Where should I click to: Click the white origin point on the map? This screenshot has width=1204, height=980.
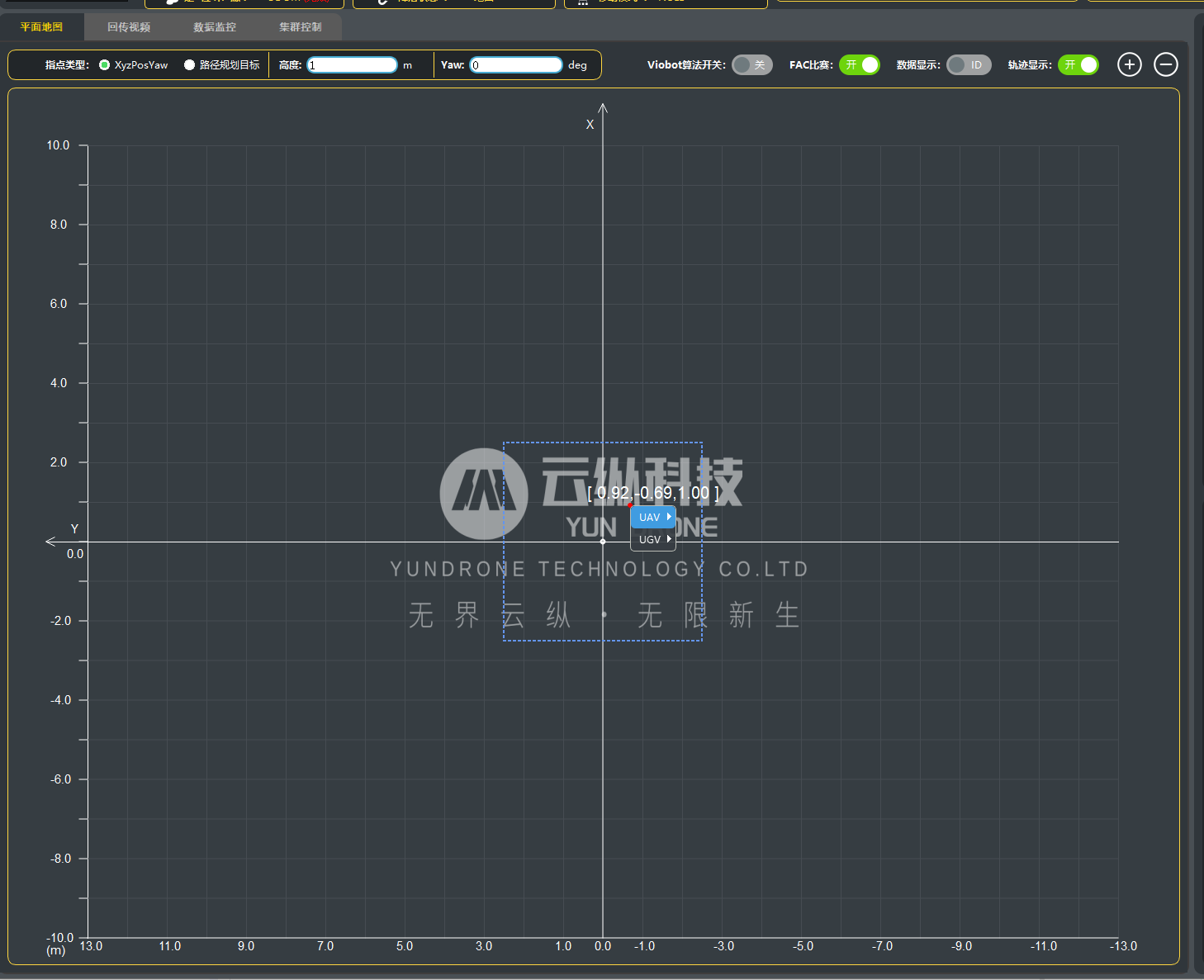pos(603,542)
